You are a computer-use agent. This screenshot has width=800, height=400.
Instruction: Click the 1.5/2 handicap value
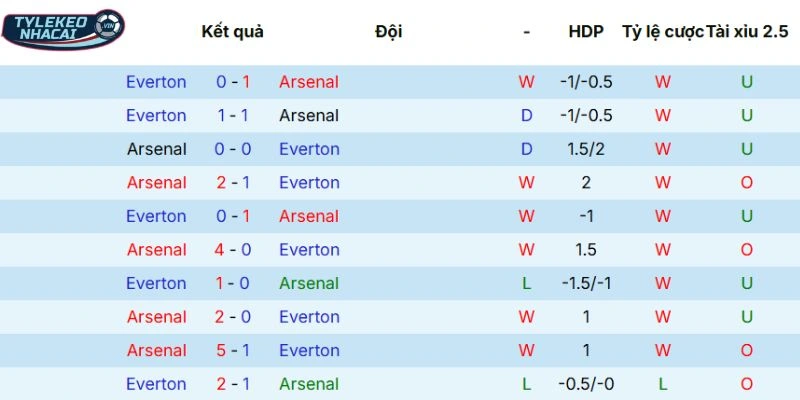586,149
